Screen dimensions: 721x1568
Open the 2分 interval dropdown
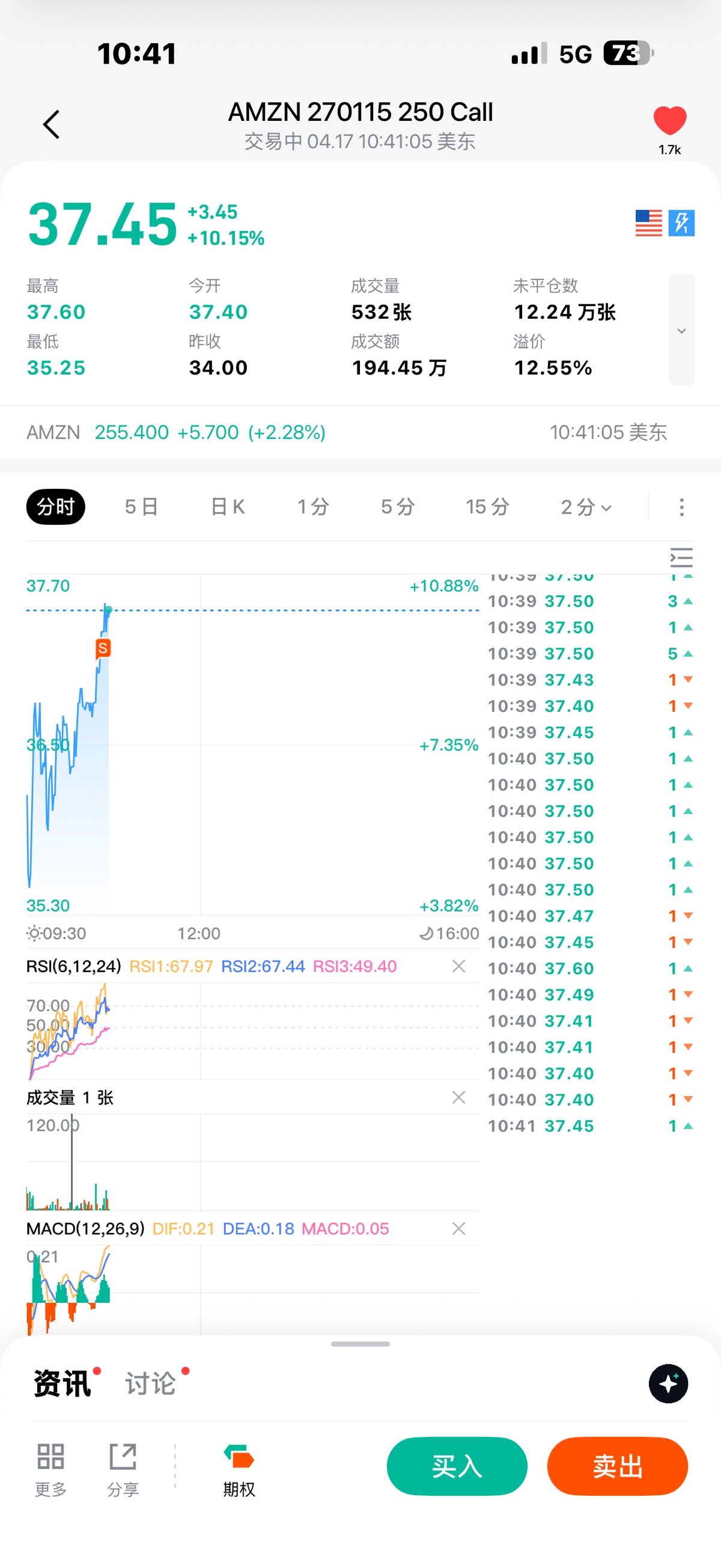585,506
